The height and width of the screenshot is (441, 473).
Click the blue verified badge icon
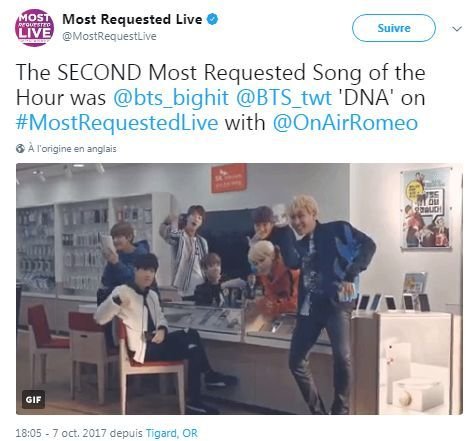[212, 19]
